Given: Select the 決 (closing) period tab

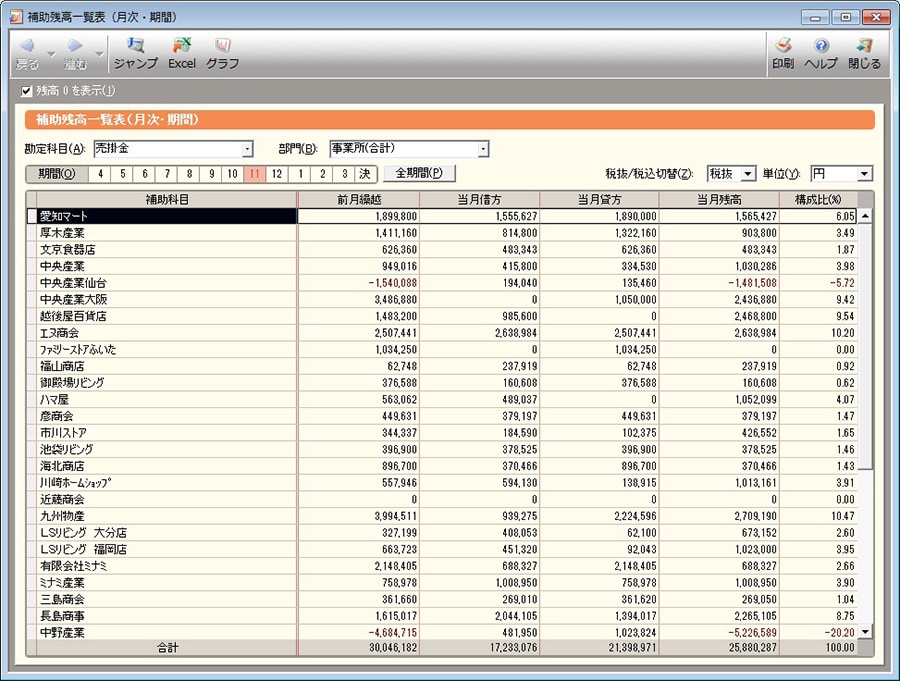Looking at the screenshot, I should [365, 173].
